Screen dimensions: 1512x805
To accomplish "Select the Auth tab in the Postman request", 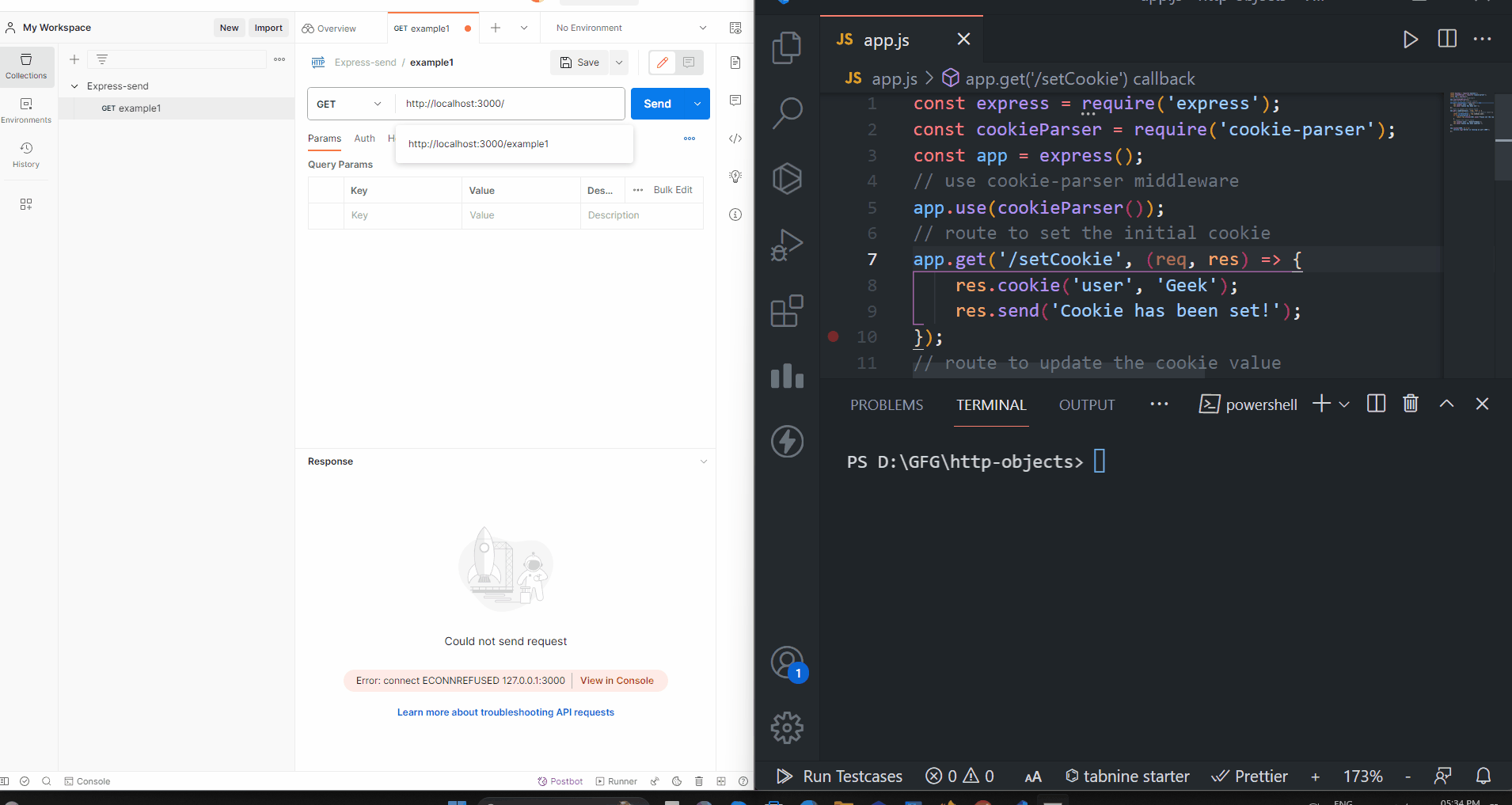I will click(364, 138).
